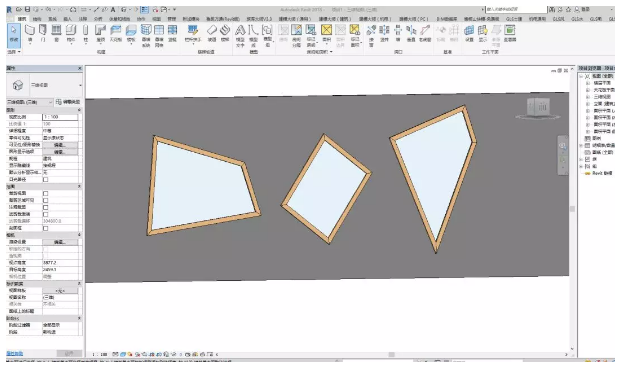Viewport: 622px width, 368px height.
Task: Select the Model Text tool
Action: [240, 35]
